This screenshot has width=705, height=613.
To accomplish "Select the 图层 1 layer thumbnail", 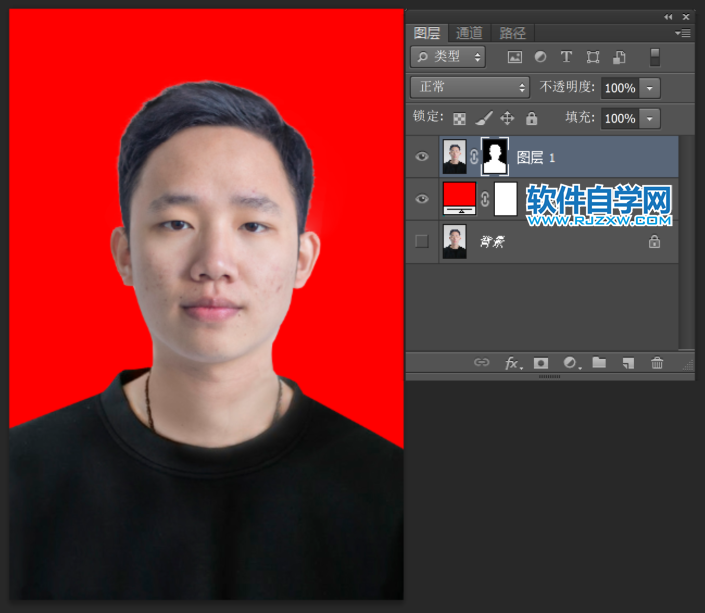I will click(x=455, y=157).
